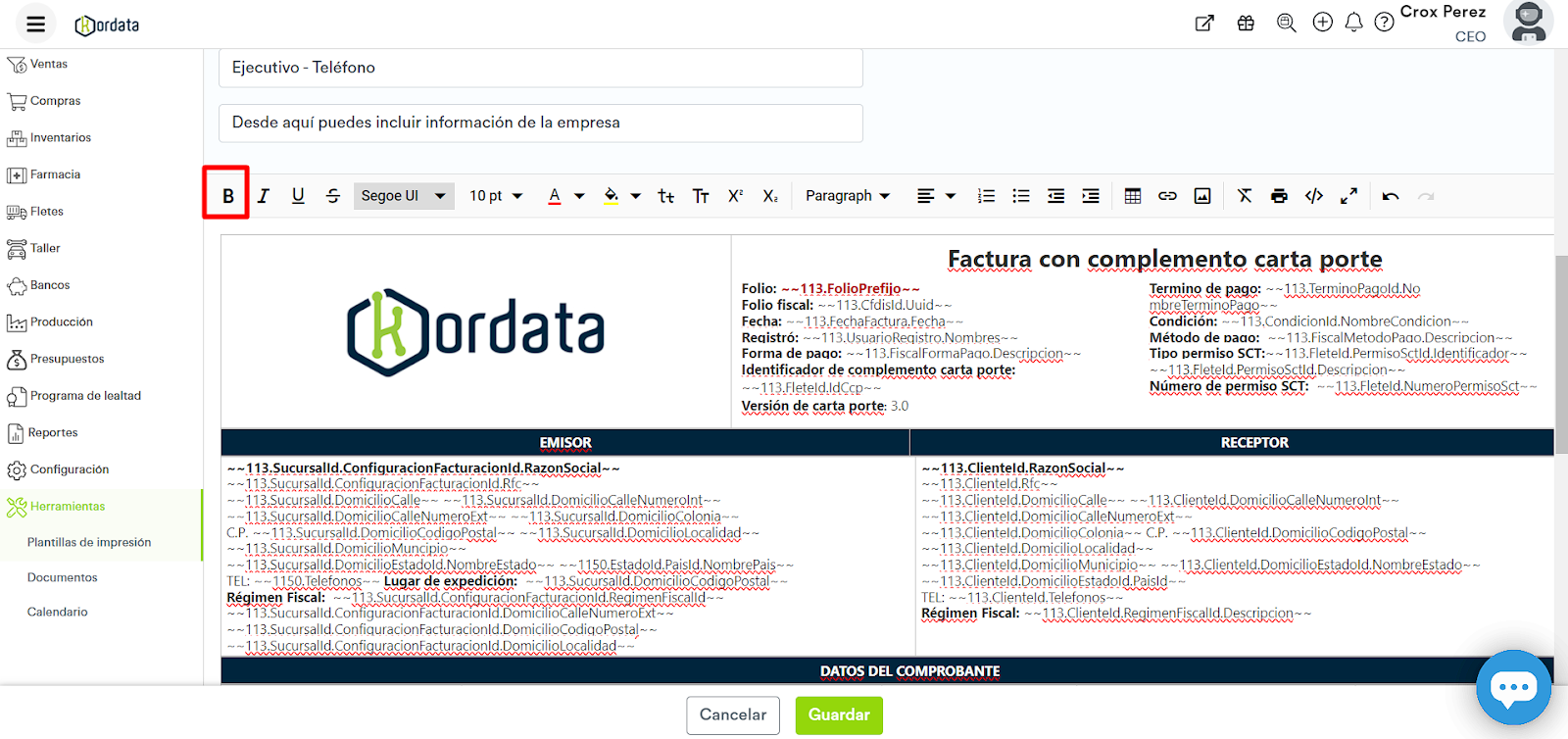Open the 10 pt font size dropdown
This screenshot has width=1568, height=739.
click(496, 196)
